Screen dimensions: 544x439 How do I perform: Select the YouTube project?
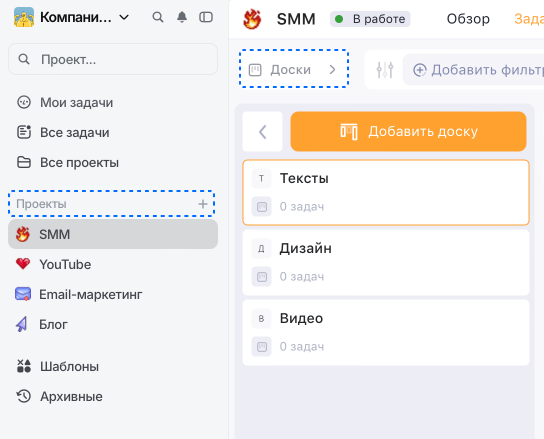(113, 264)
